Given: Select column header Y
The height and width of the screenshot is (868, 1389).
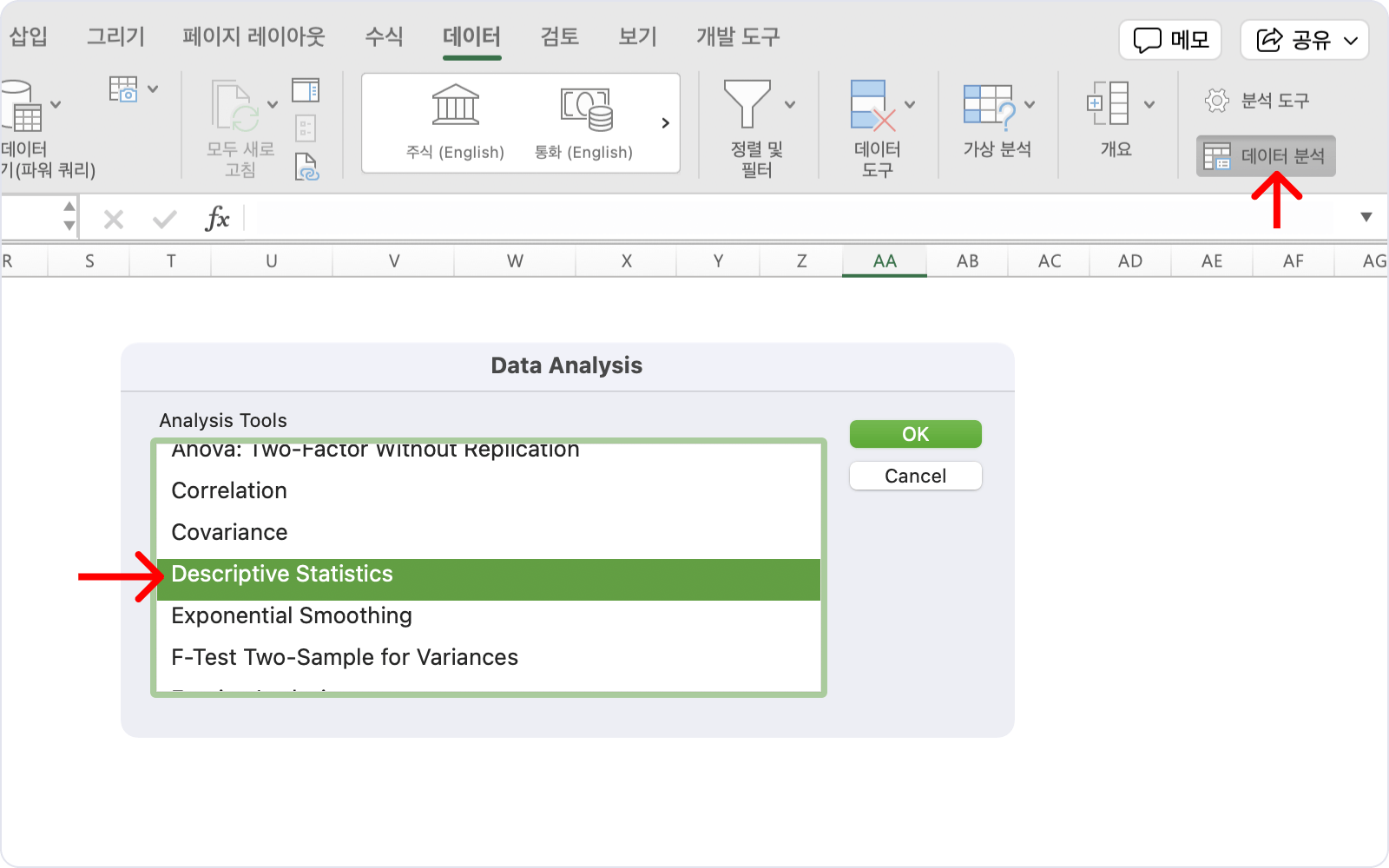Looking at the screenshot, I should [718, 261].
